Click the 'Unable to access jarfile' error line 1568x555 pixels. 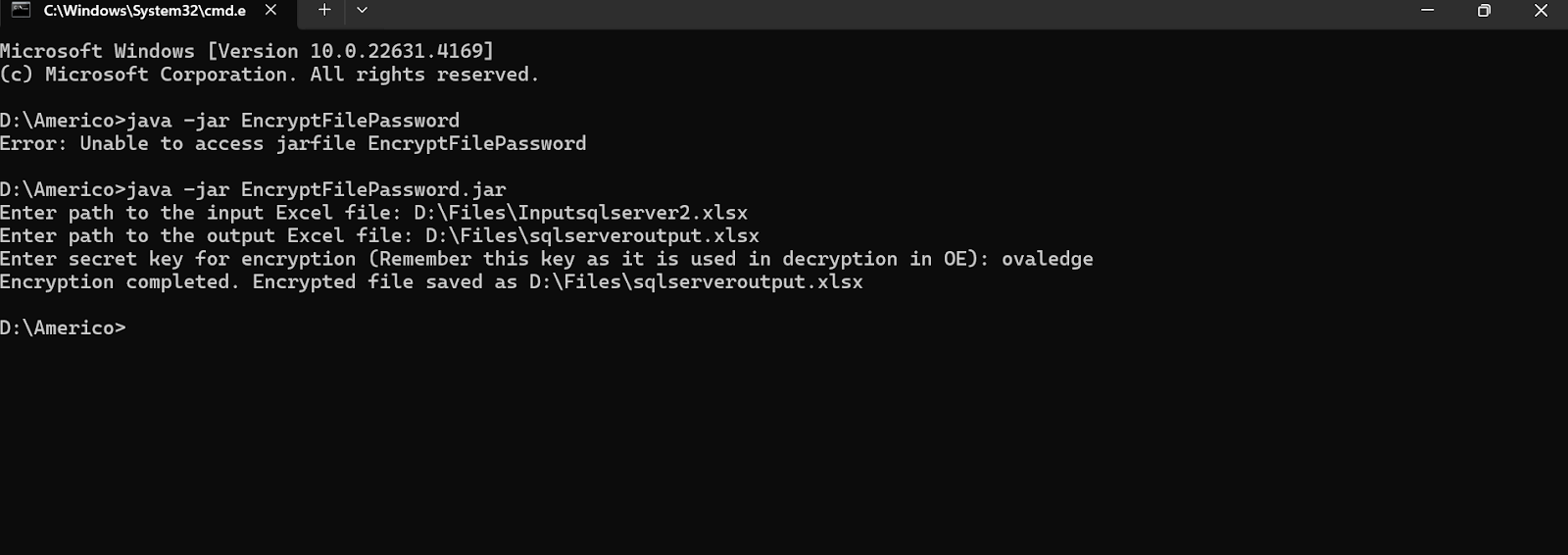pos(293,143)
